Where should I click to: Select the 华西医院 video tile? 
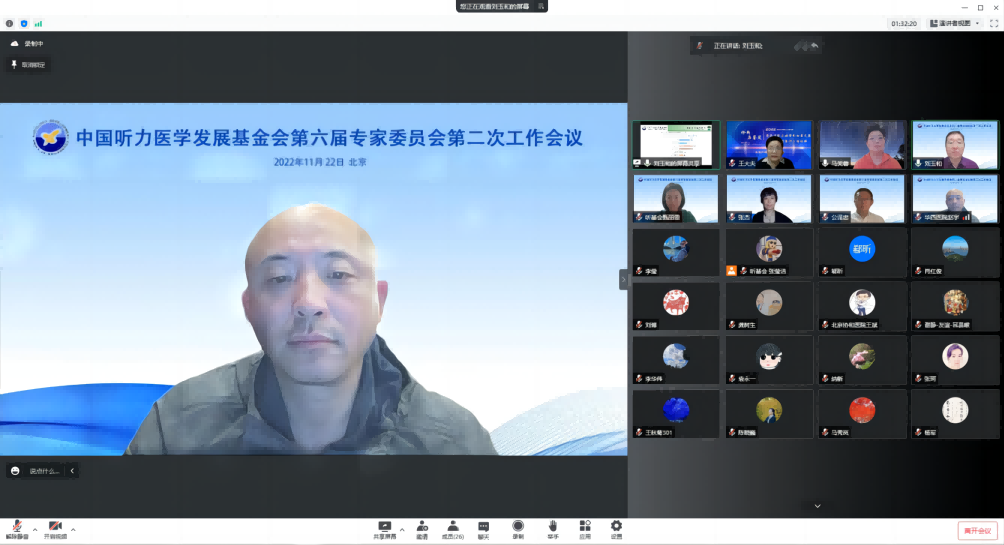pos(955,199)
